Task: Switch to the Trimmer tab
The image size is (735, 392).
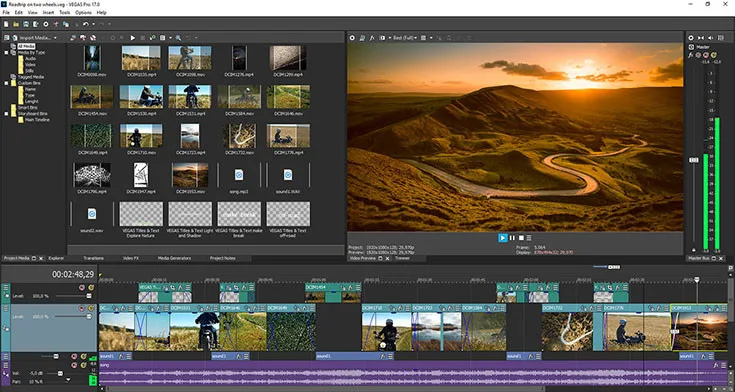Action: [402, 258]
